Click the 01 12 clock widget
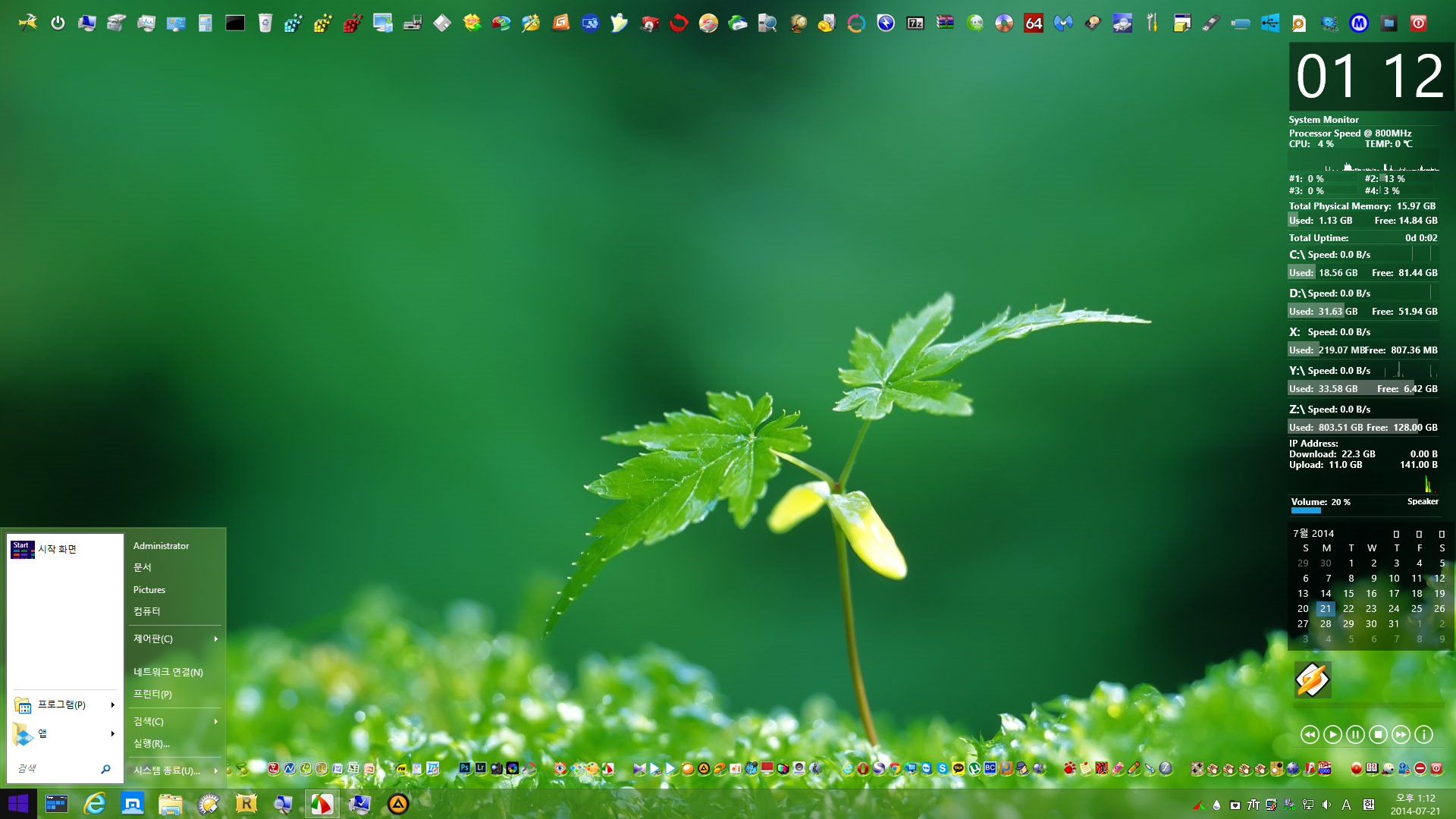Screen dimensions: 1456x819 pyautogui.click(x=1370, y=77)
